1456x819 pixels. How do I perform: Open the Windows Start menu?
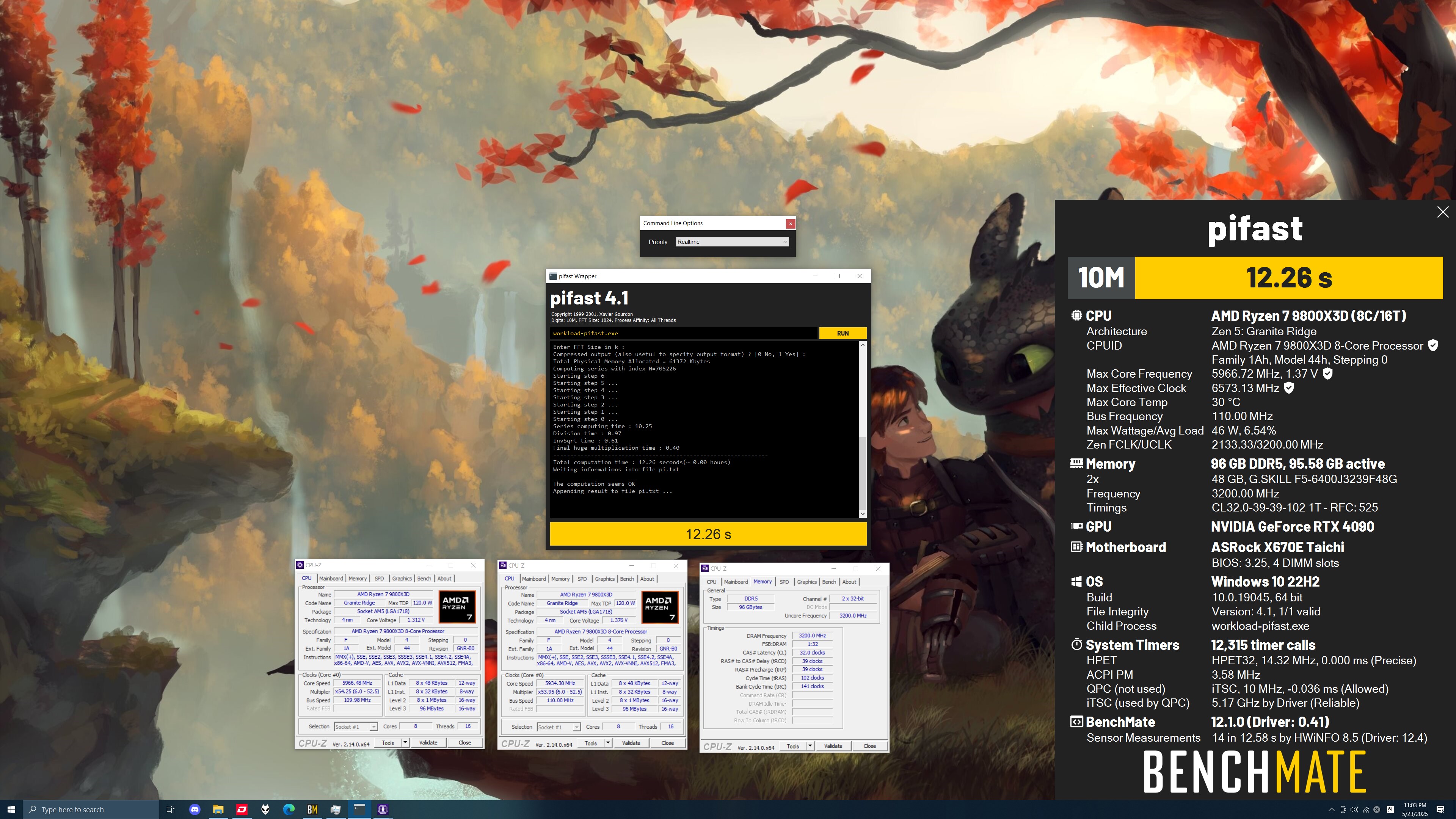11,810
